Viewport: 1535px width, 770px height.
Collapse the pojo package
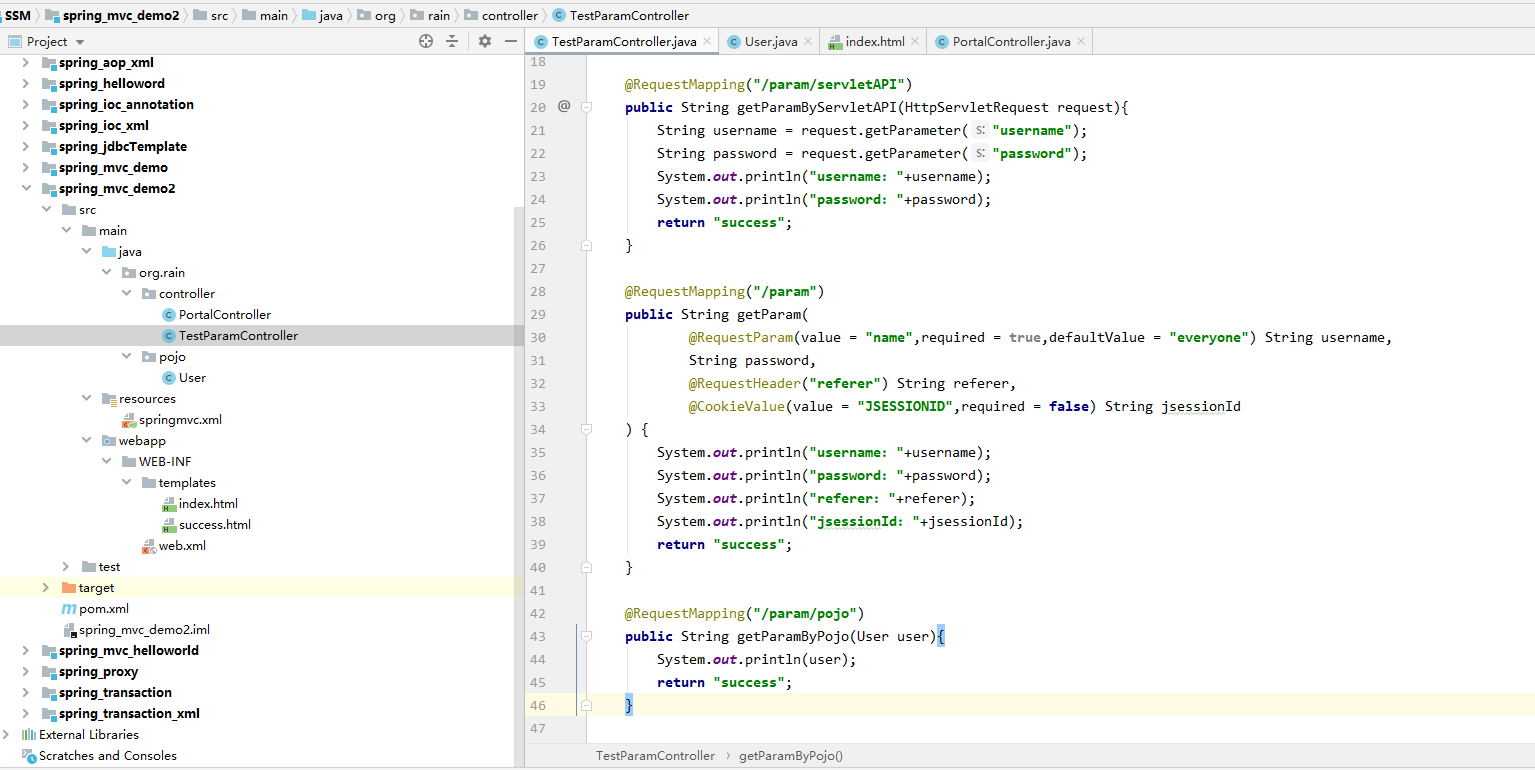(126, 357)
